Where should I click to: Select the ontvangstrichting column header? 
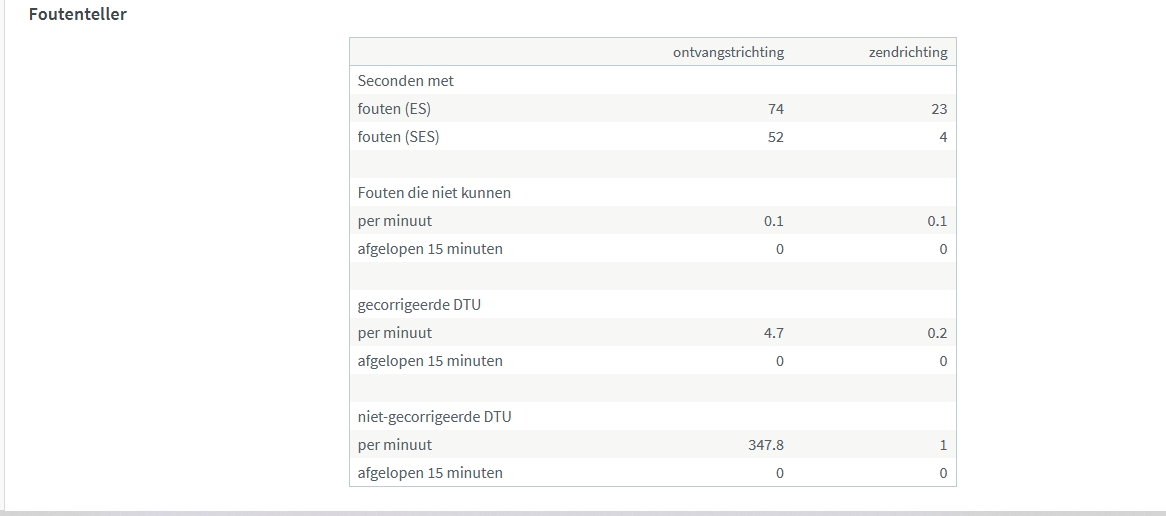click(728, 52)
